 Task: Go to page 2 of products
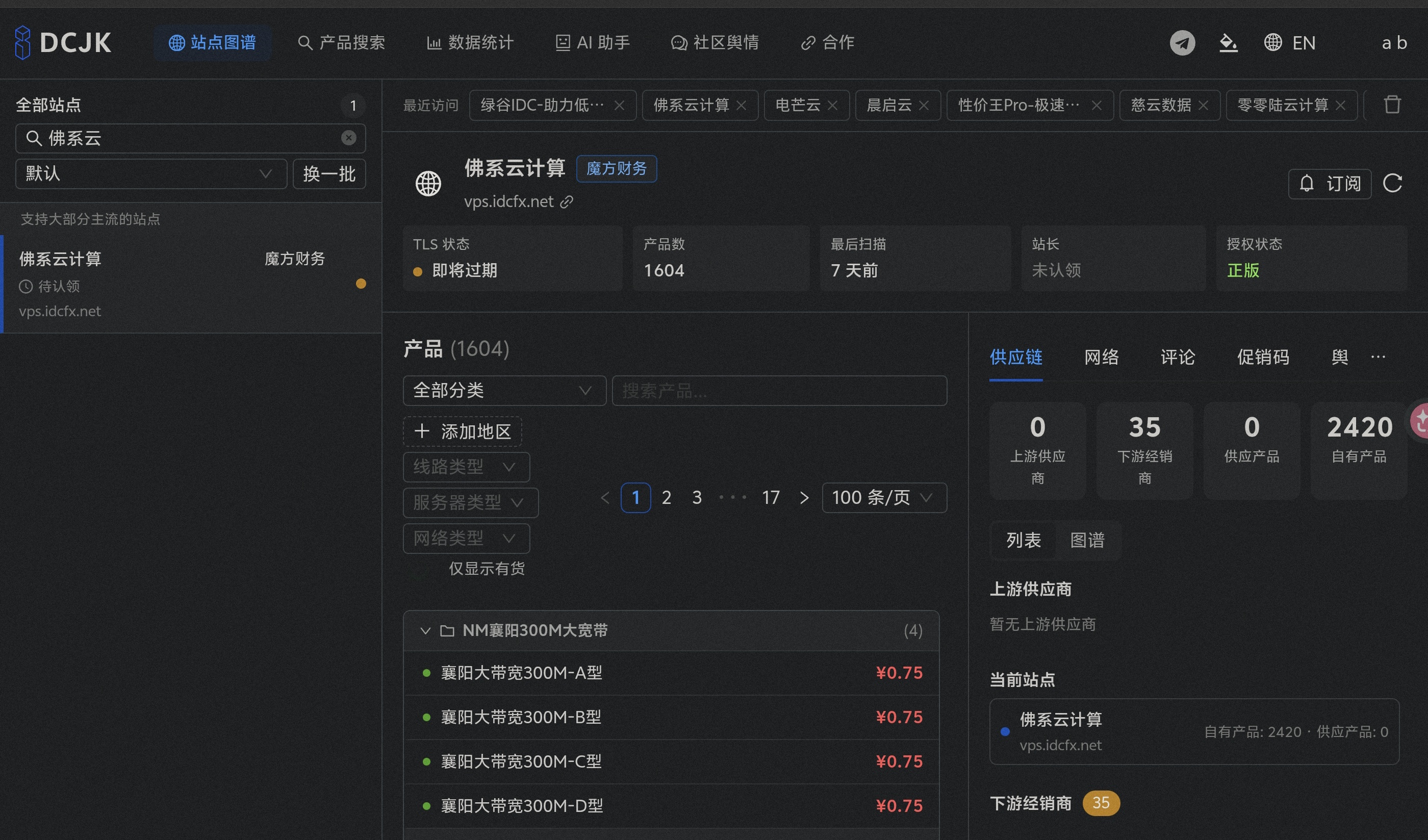pyautogui.click(x=667, y=498)
